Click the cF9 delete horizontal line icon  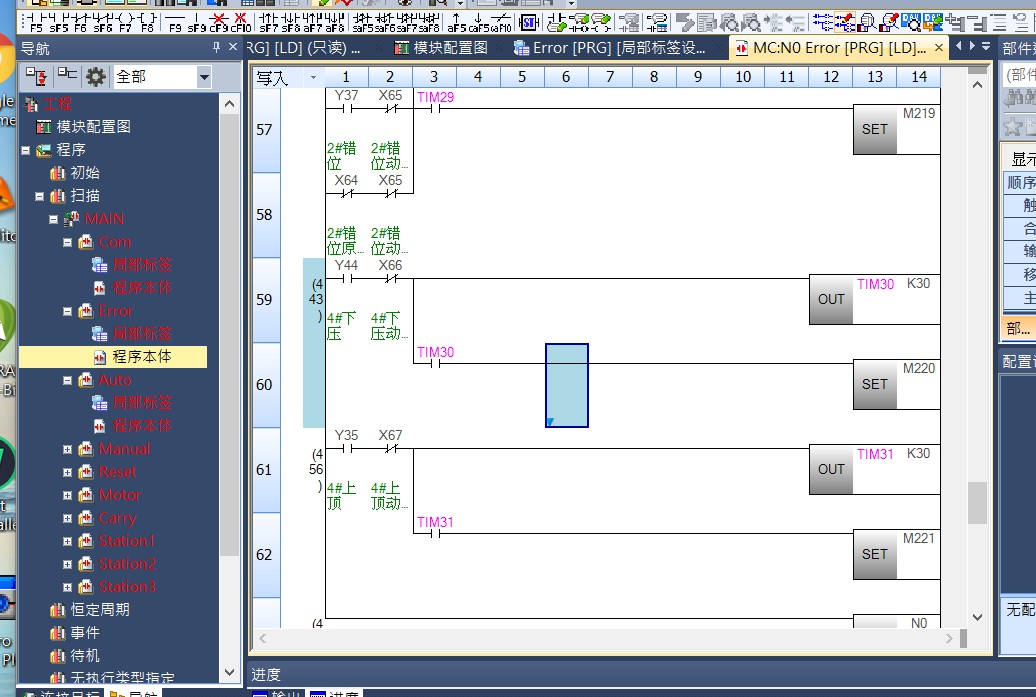[219, 22]
